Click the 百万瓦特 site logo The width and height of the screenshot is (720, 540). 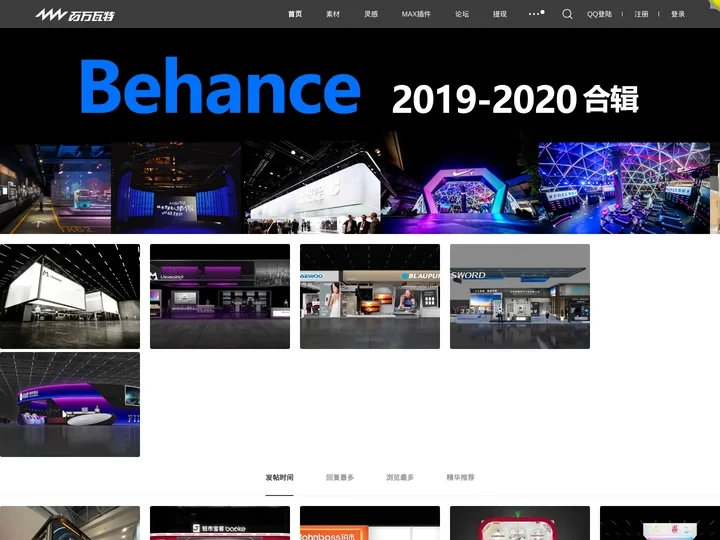(x=75, y=15)
